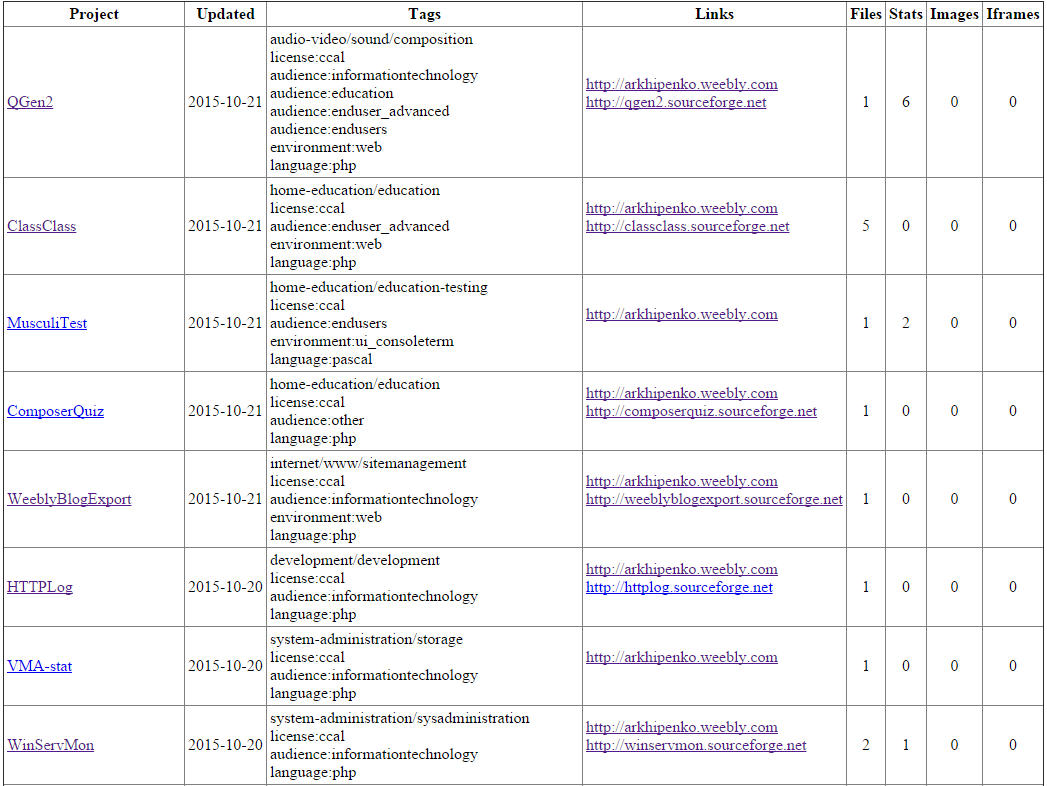This screenshot has width=1047, height=786.
Task: Select the HTTPLog project link
Action: 40,587
